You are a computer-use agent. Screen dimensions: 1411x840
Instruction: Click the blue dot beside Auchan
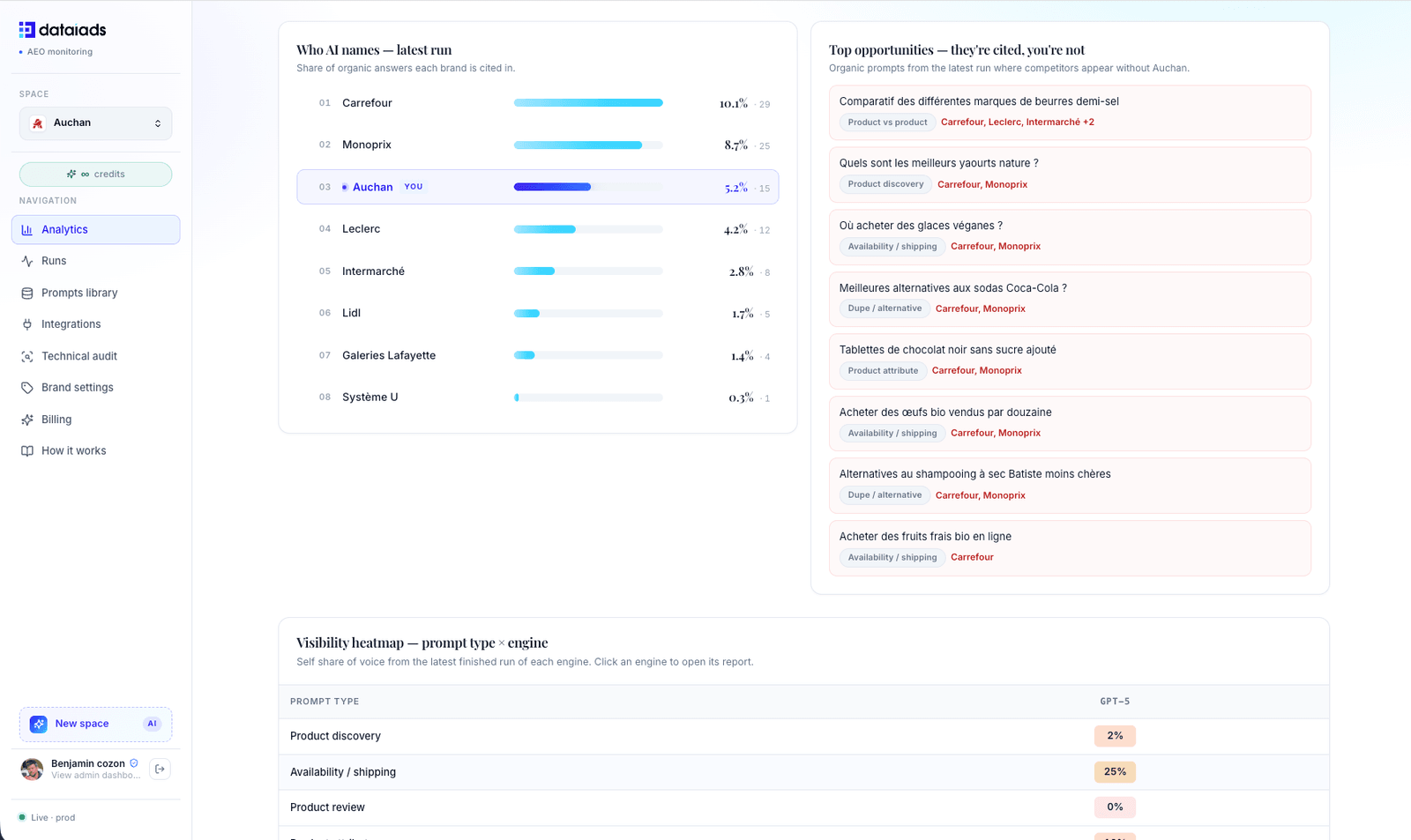[345, 187]
